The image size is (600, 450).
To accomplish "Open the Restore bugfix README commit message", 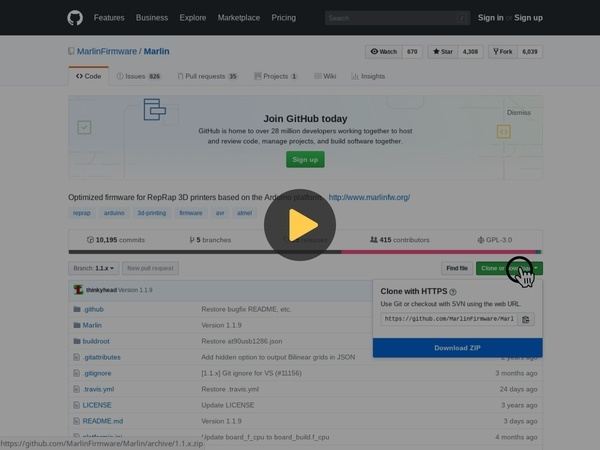I will (x=246, y=309).
